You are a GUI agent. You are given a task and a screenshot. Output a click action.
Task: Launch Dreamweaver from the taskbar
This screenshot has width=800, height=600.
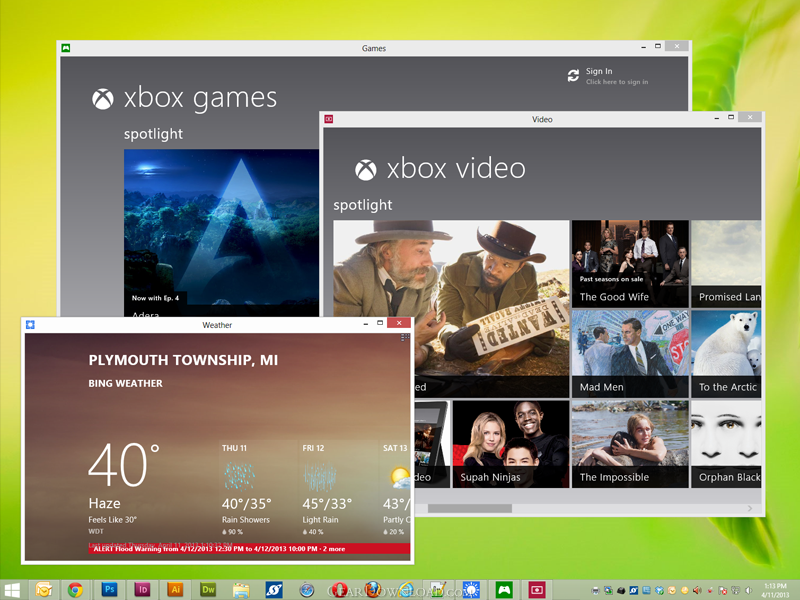click(208, 590)
